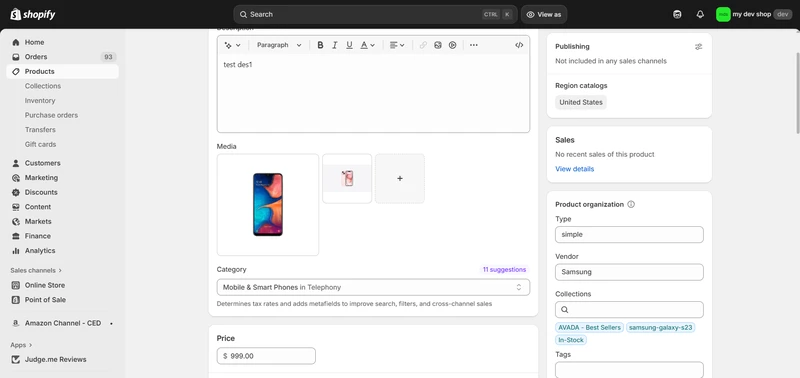Expand the Apps section

pyautogui.click(x=21, y=345)
